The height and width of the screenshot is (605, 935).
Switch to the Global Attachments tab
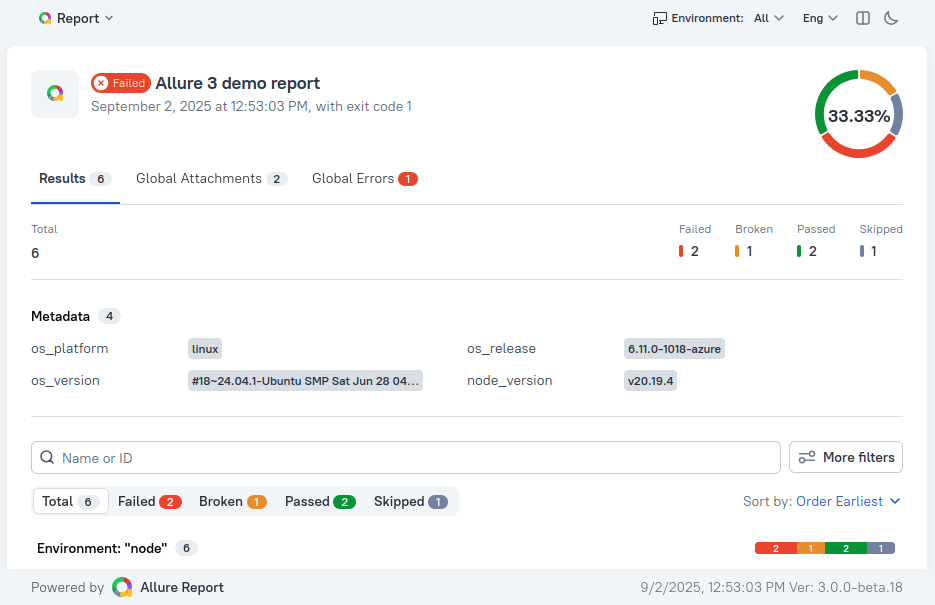tap(211, 179)
